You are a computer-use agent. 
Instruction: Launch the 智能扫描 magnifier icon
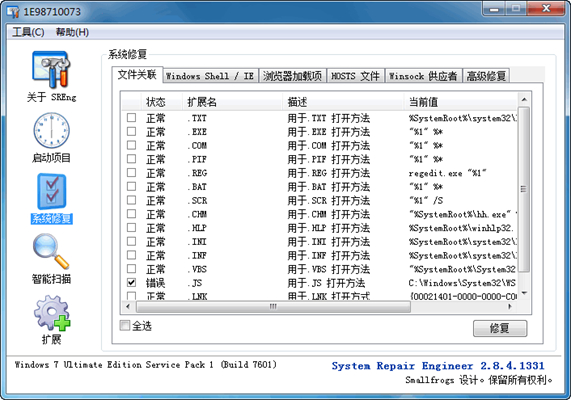coord(51,252)
